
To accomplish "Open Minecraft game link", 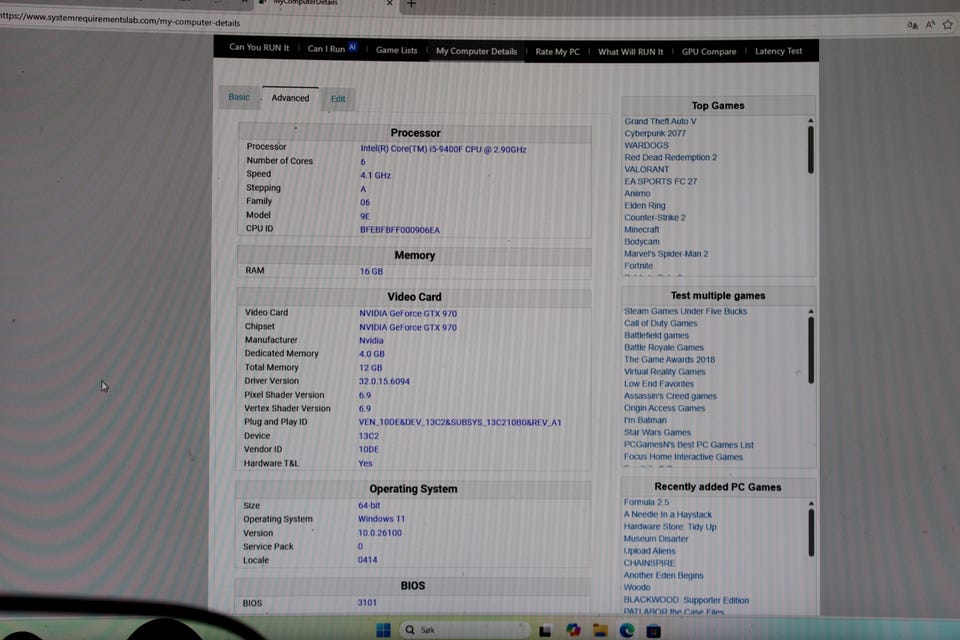I will (x=642, y=230).
